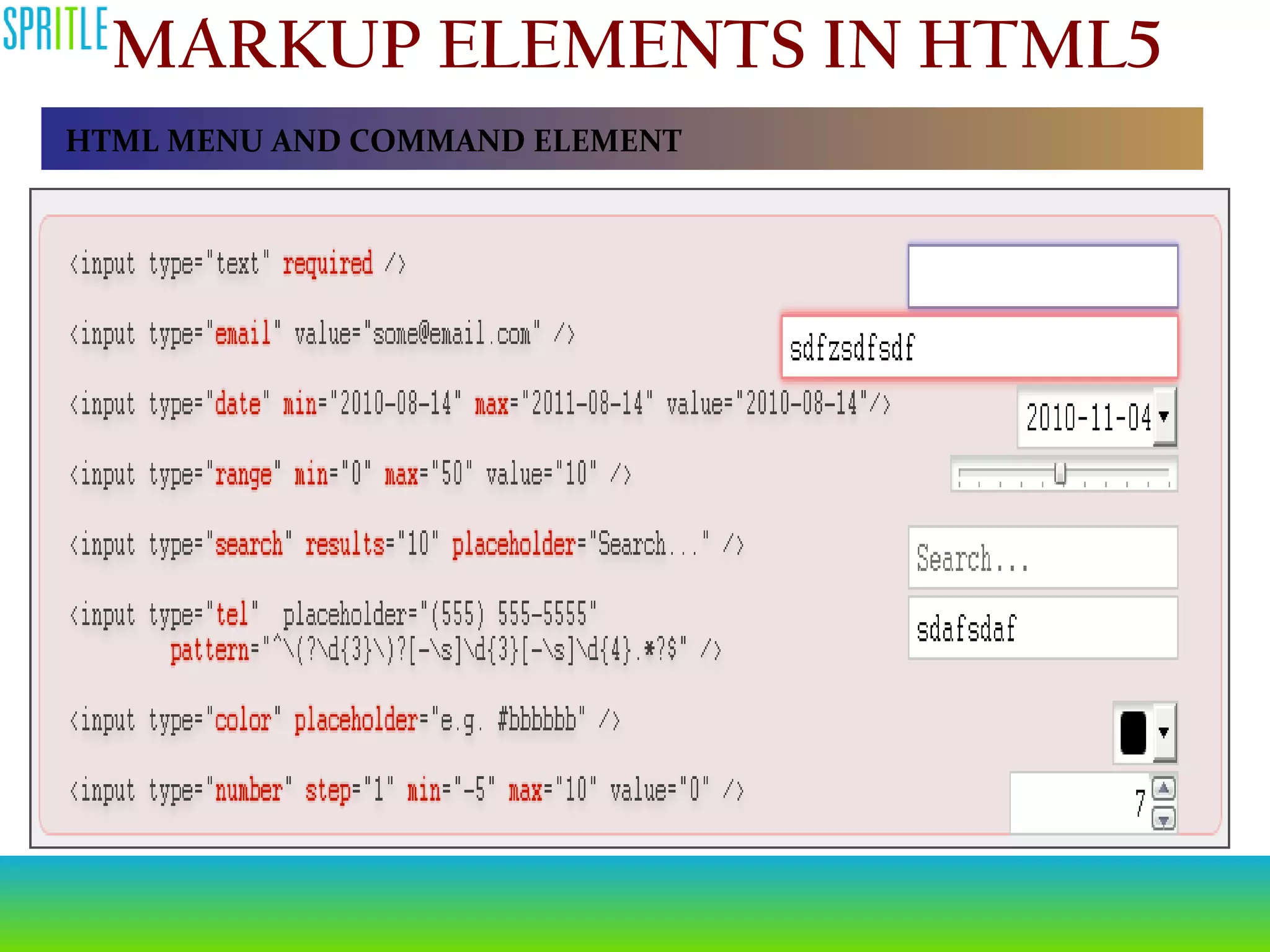Click the input type="search" code line

(x=407, y=545)
